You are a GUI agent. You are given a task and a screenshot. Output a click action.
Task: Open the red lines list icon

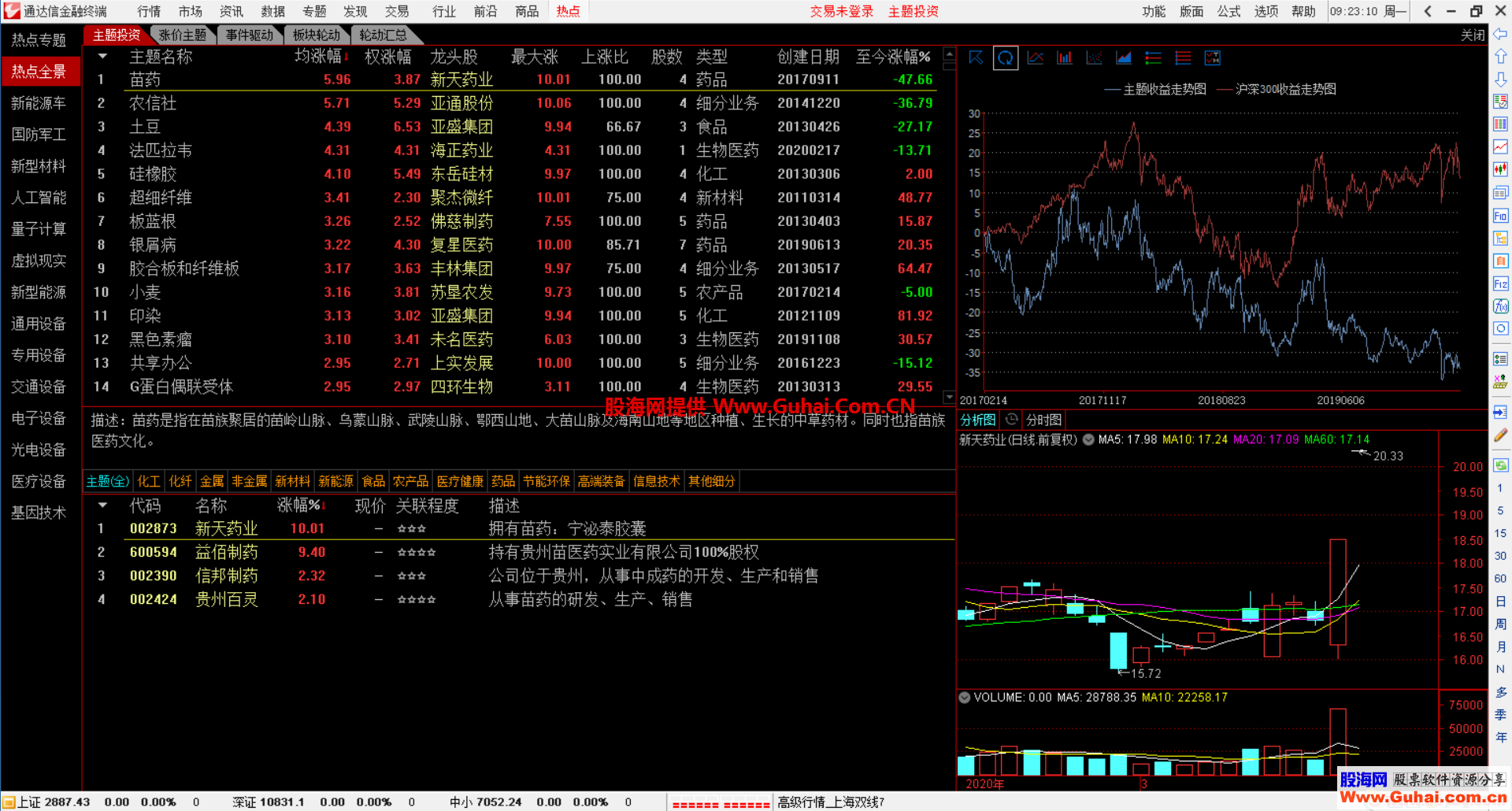coord(1183,57)
